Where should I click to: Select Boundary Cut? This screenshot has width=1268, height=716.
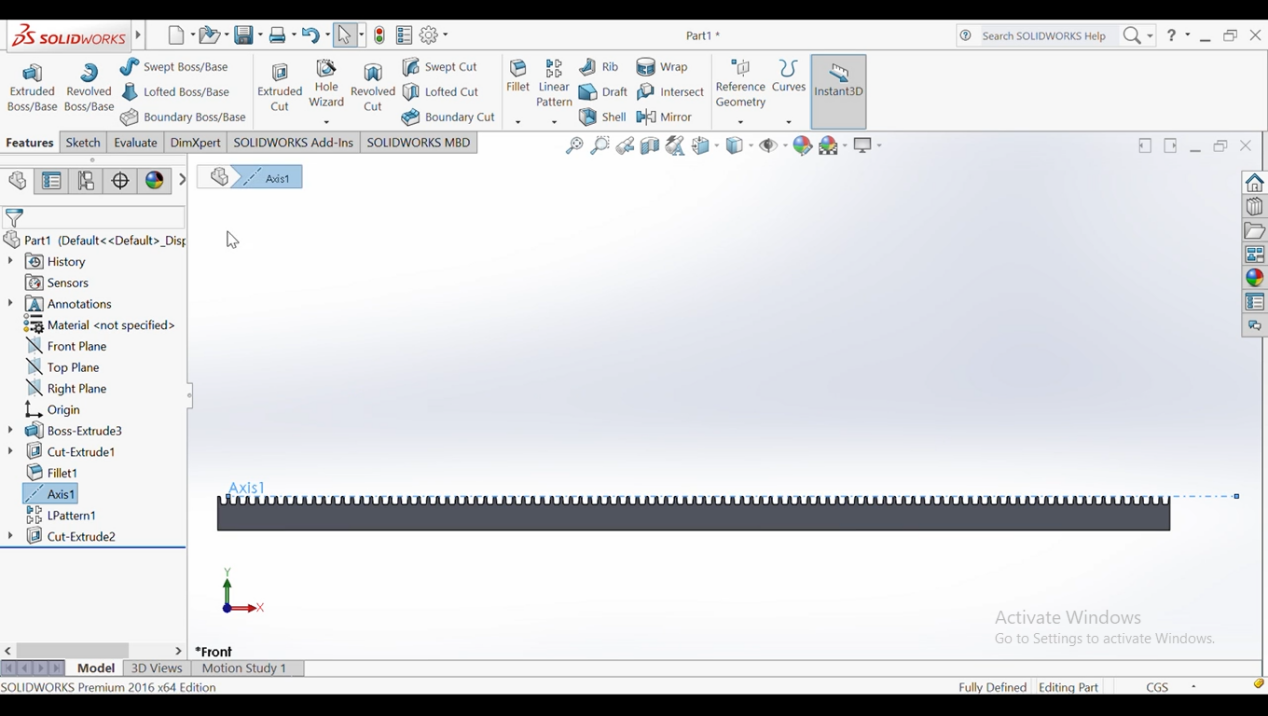tap(449, 117)
